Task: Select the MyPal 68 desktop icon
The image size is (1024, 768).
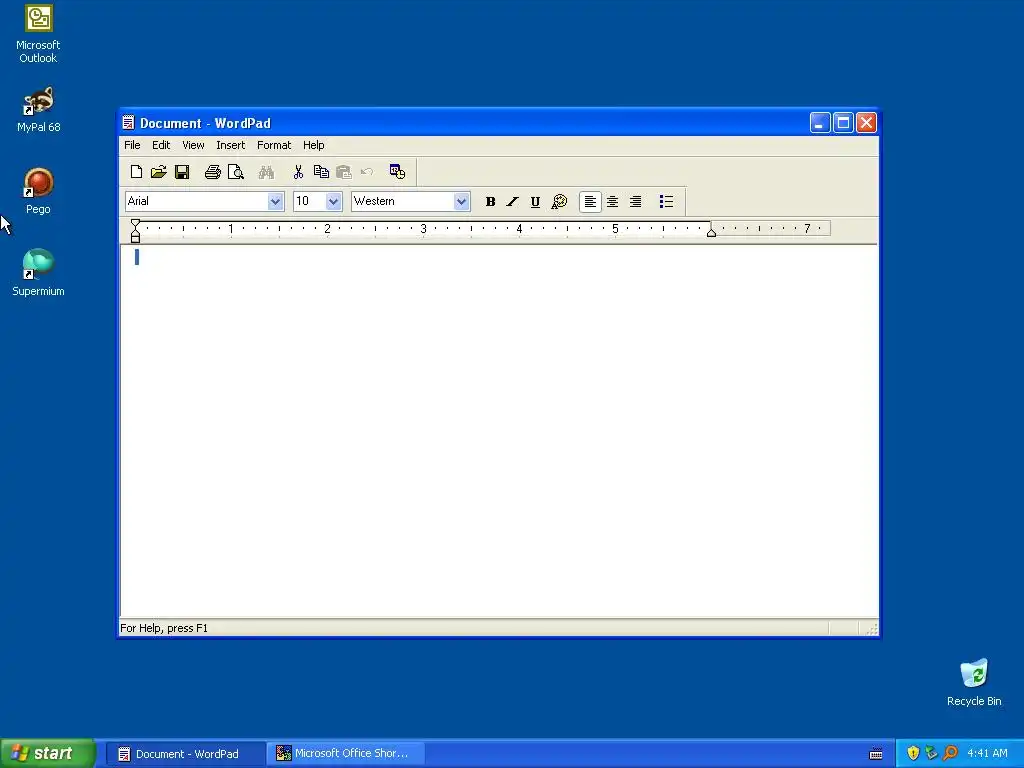Action: tap(38, 110)
